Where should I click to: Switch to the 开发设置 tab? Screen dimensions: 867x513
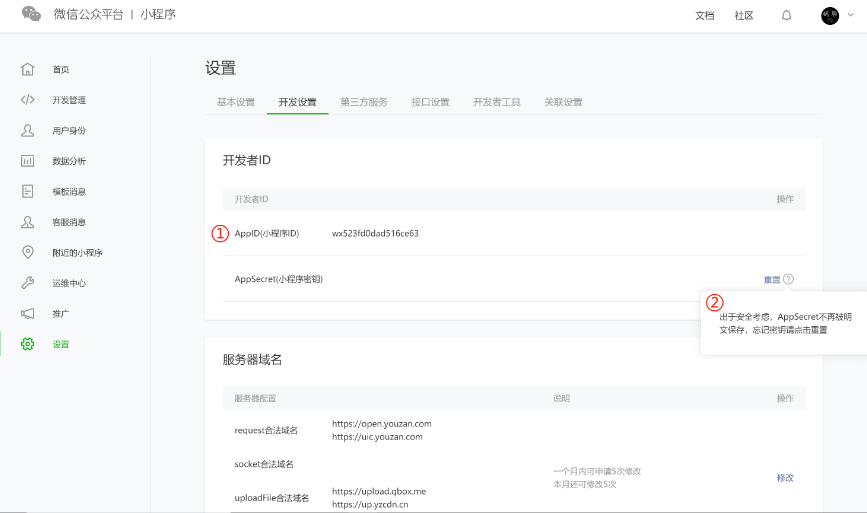(x=297, y=102)
